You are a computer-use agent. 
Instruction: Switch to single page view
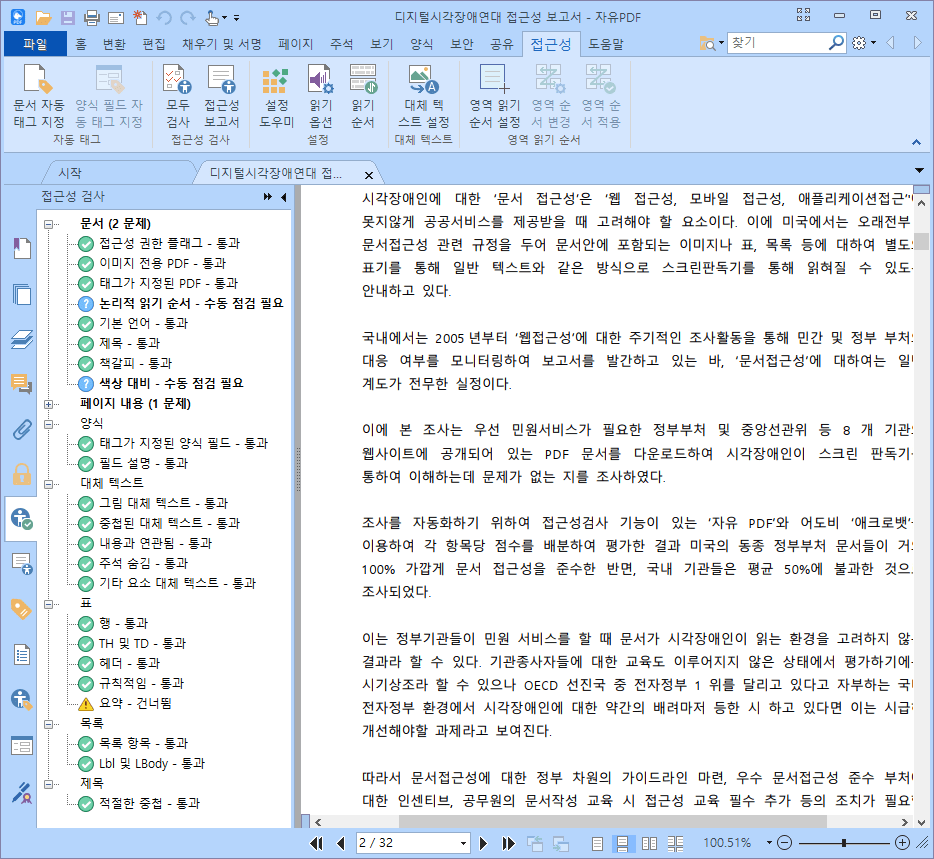[x=597, y=844]
